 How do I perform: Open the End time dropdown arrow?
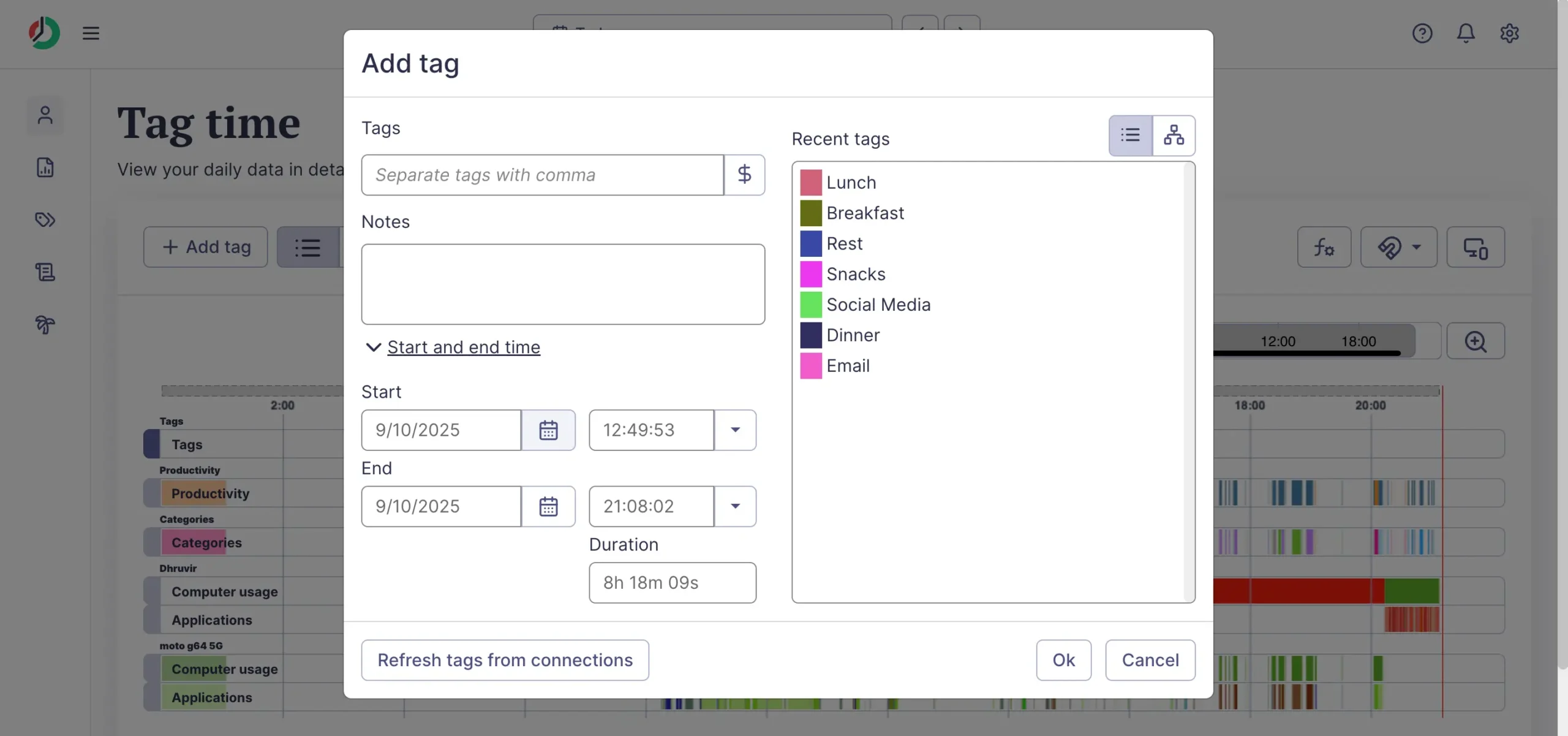click(735, 506)
